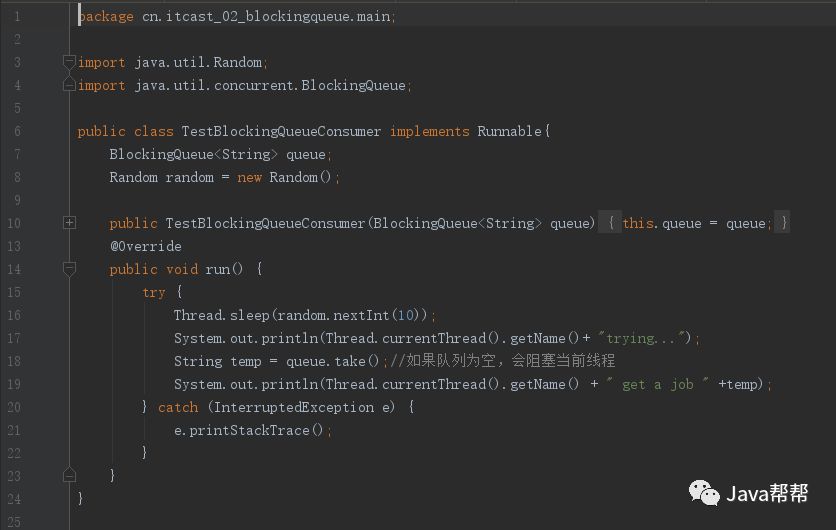Click new Random() on line 8
Image resolution: width=836 pixels, height=530 pixels.
click(284, 177)
